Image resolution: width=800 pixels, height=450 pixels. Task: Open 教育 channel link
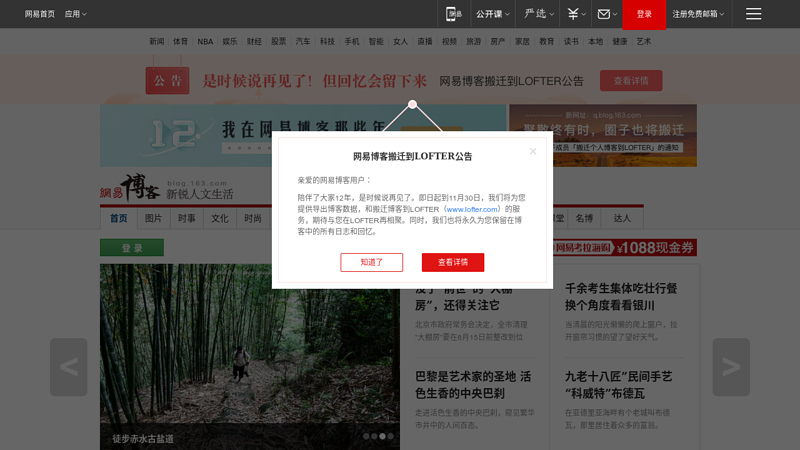pos(546,41)
